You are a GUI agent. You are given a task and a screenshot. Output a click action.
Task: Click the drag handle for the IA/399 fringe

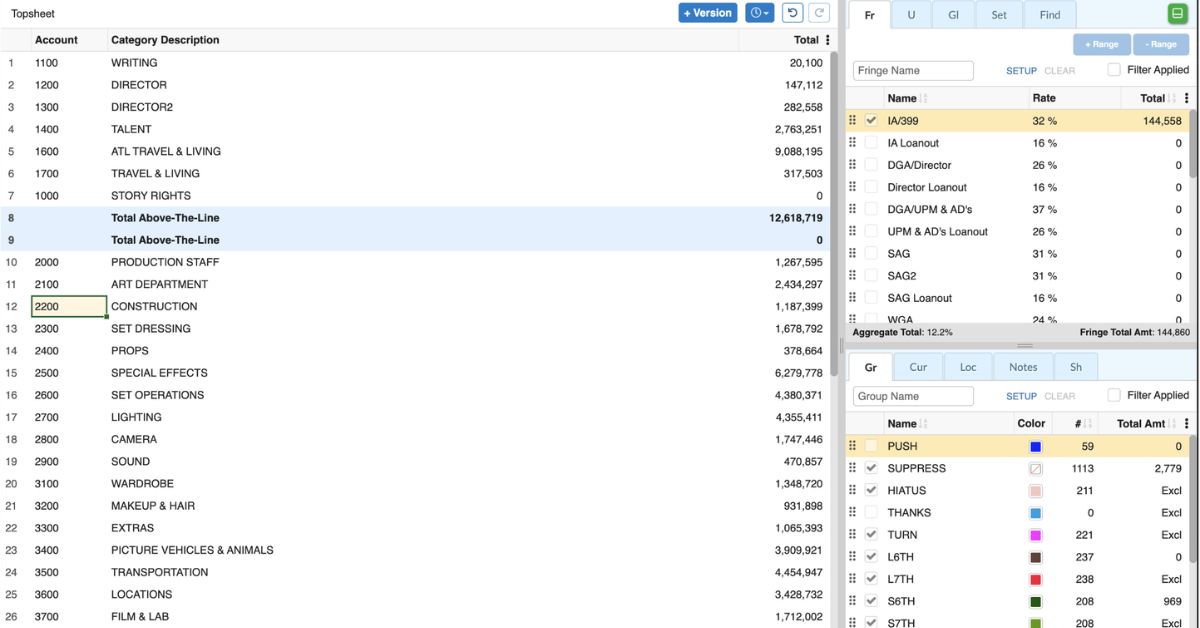coord(853,121)
